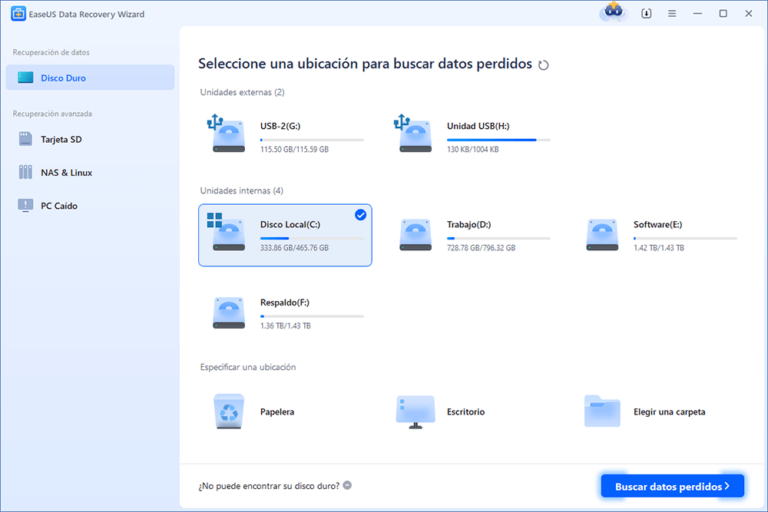Click the Respaldo(F:) usage bar
768x512 pixels.
tap(312, 316)
